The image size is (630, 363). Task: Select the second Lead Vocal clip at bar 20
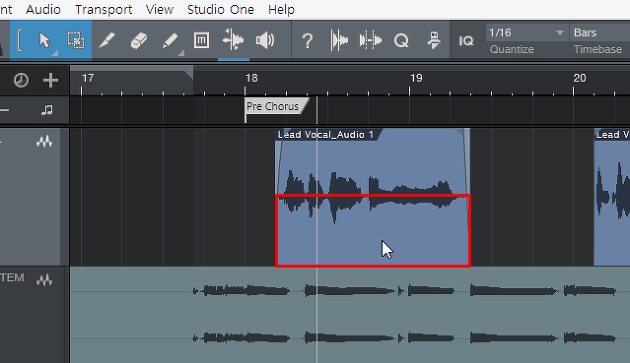click(612, 197)
